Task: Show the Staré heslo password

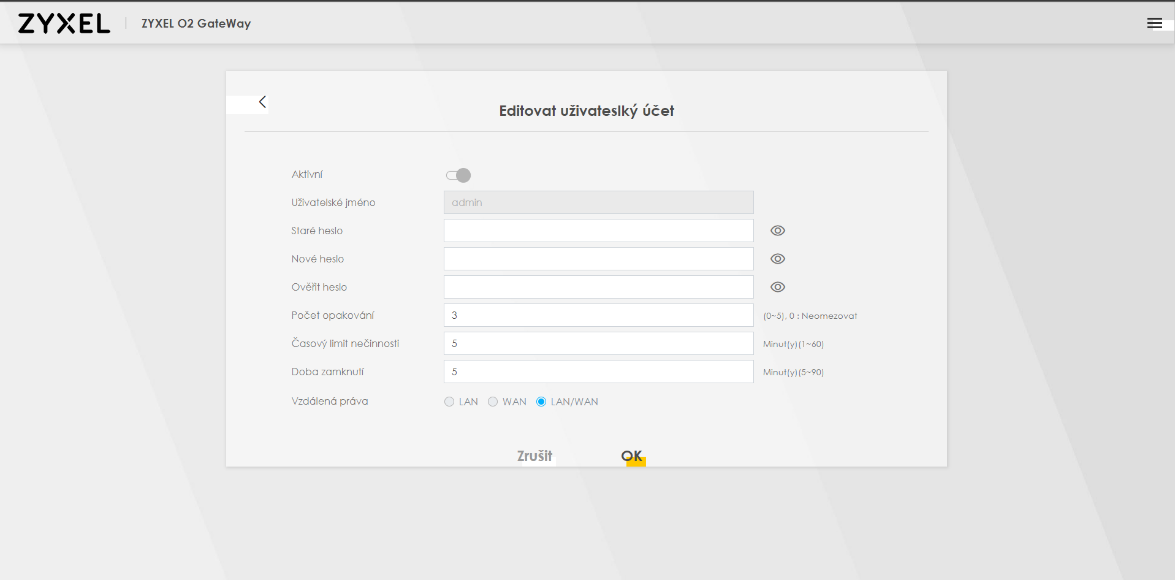Action: pyautogui.click(x=778, y=231)
